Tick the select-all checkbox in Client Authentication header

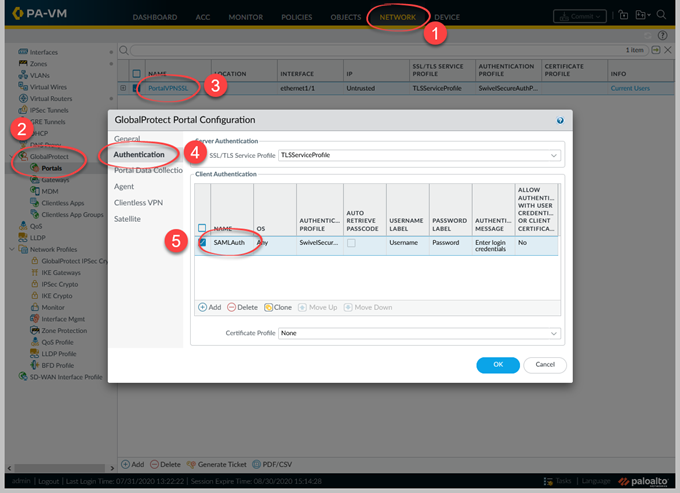point(203,227)
